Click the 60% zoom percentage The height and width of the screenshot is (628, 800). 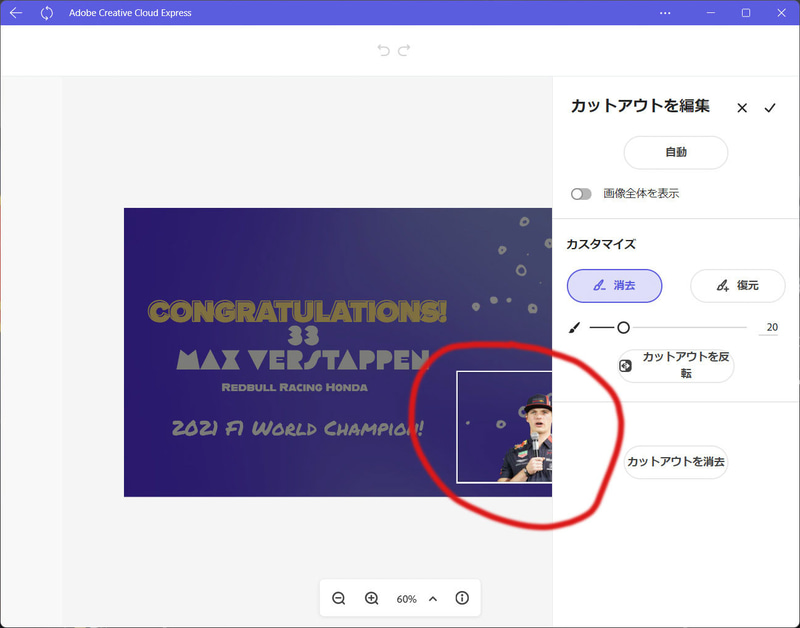[406, 599]
